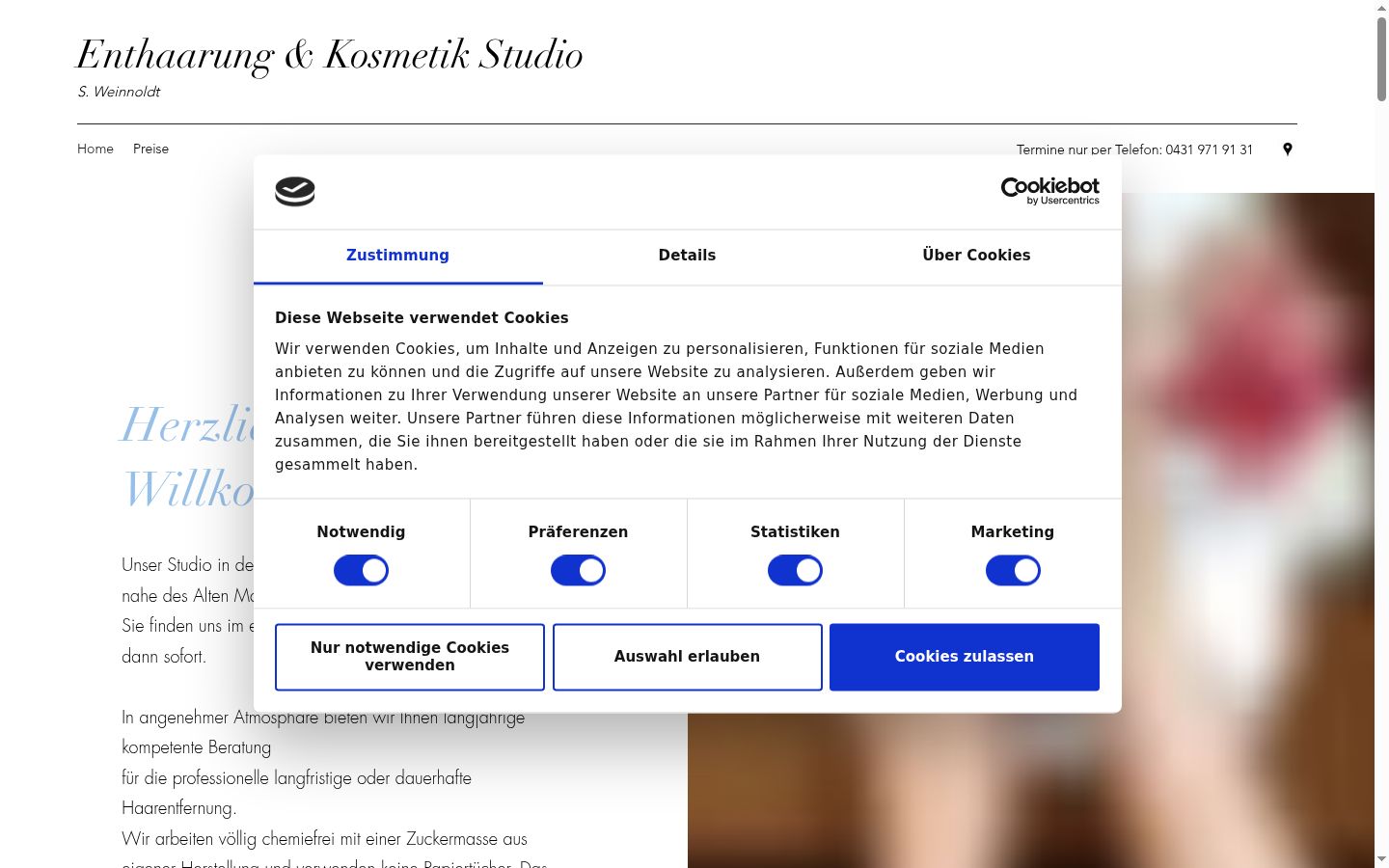Disable the Präferenzen cookies switch

[578, 571]
